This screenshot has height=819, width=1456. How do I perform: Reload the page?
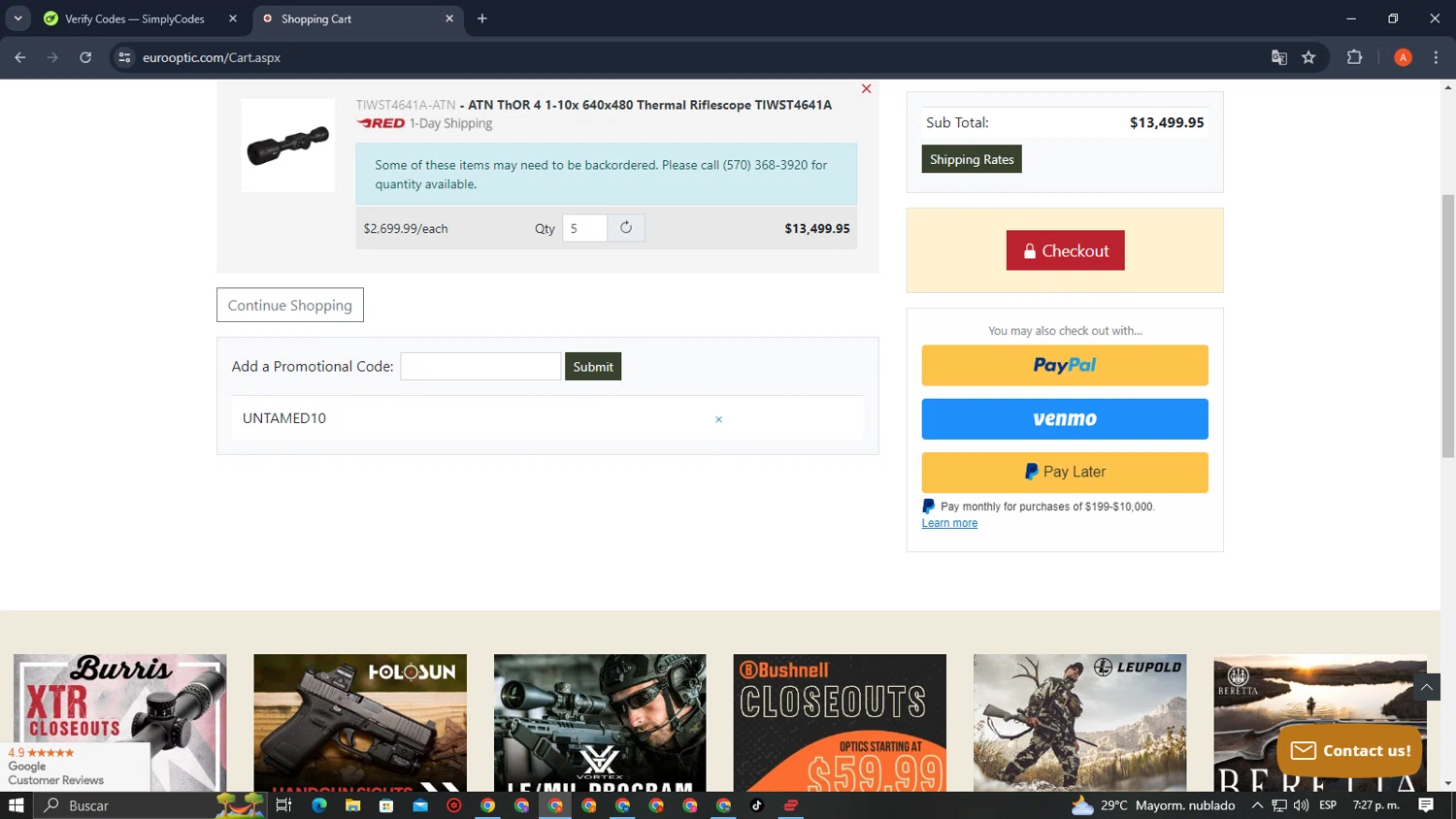pos(85,57)
